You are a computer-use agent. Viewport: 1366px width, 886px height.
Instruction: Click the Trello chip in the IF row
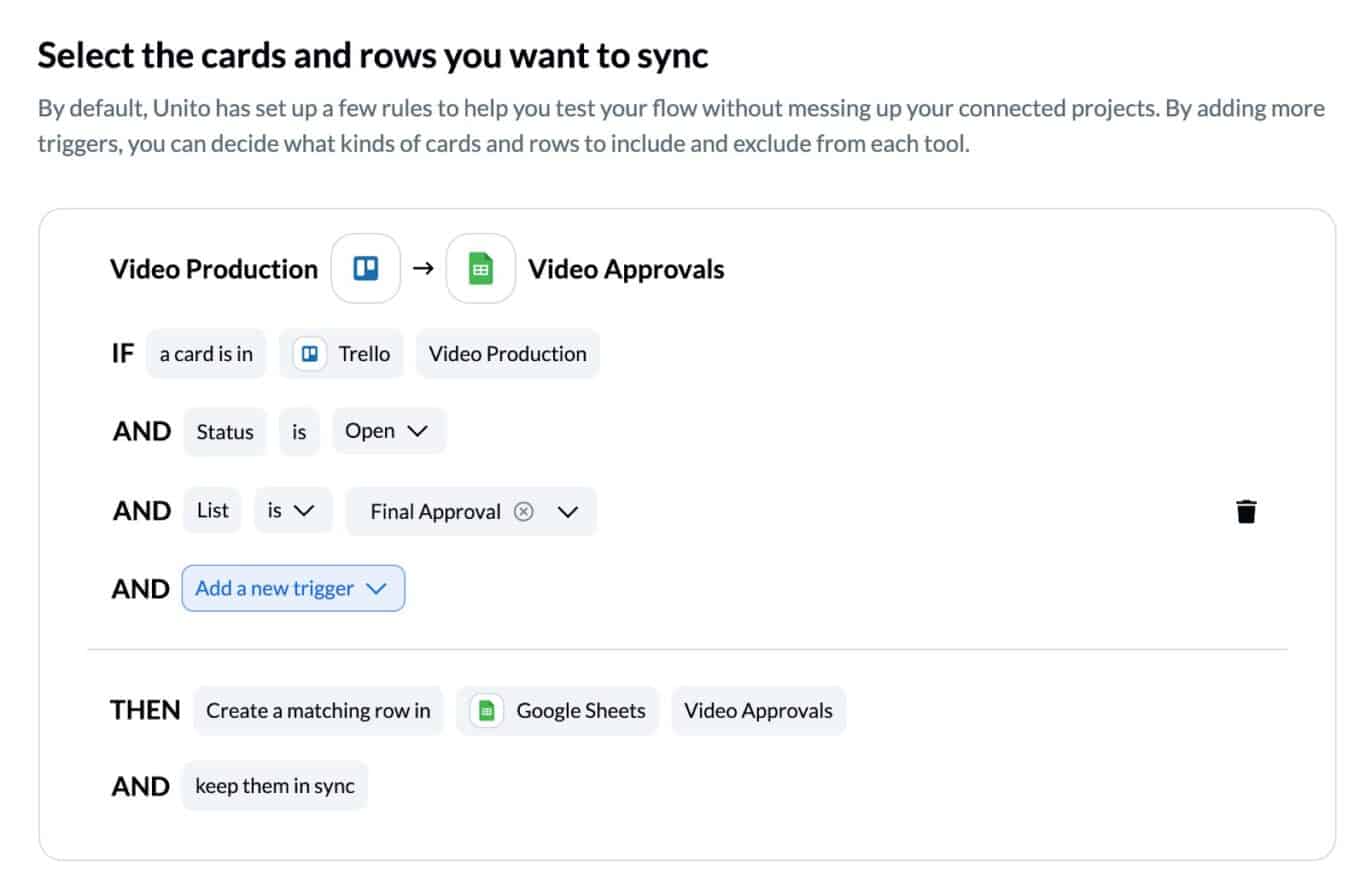tap(341, 354)
